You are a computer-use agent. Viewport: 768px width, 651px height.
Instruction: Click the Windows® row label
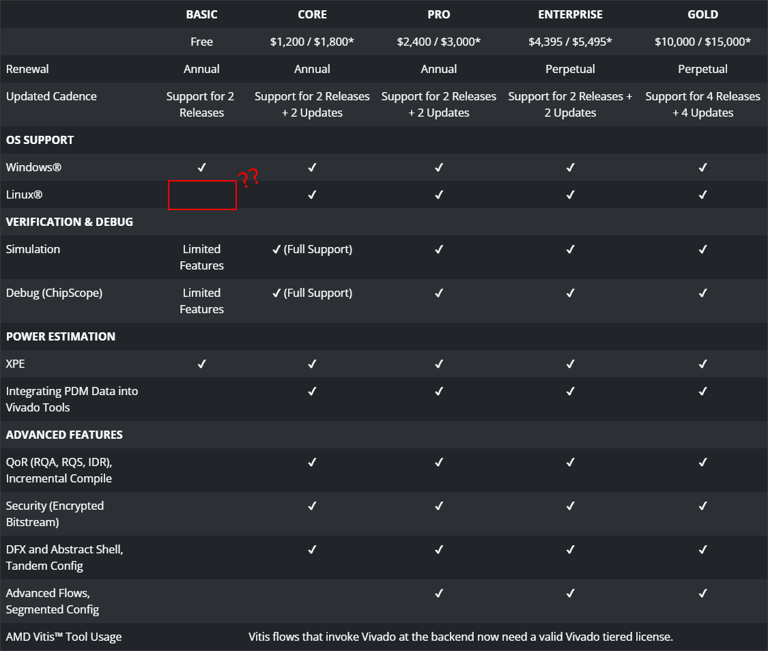(x=33, y=168)
